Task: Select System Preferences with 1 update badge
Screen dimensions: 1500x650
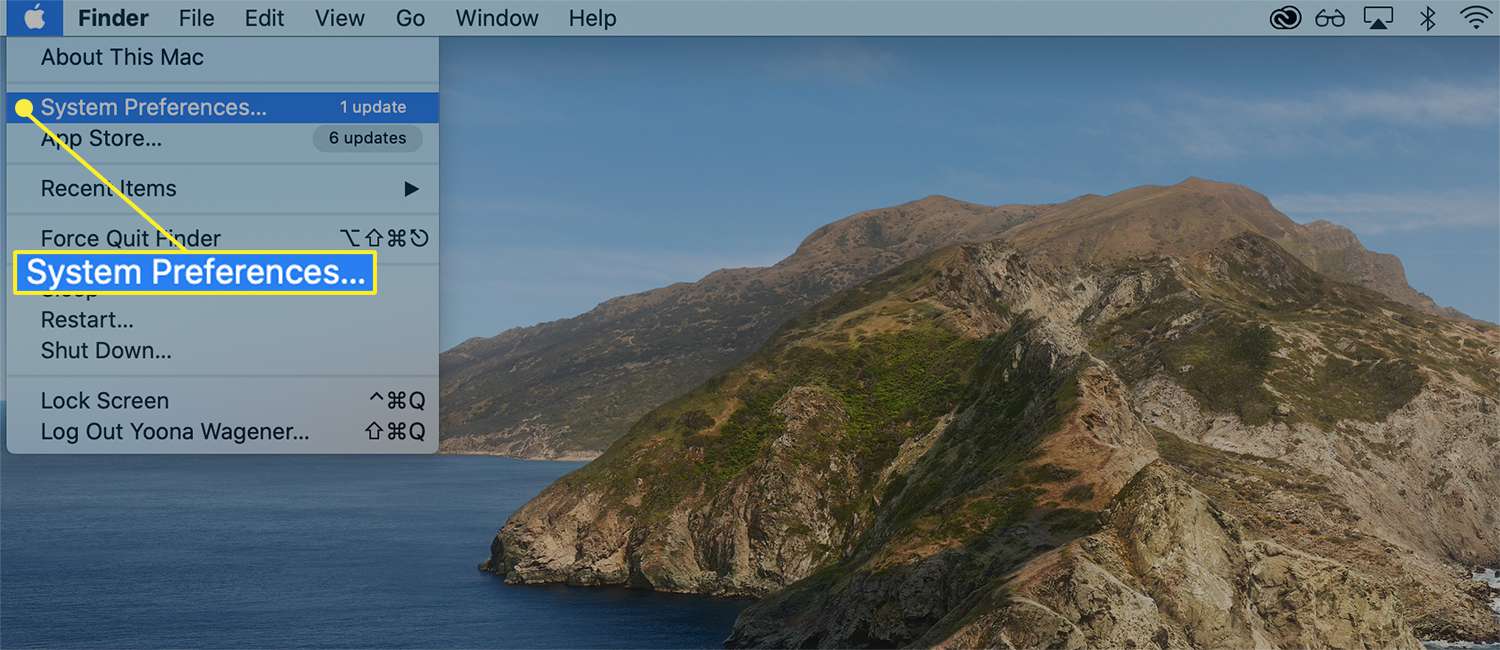Action: pos(222,107)
